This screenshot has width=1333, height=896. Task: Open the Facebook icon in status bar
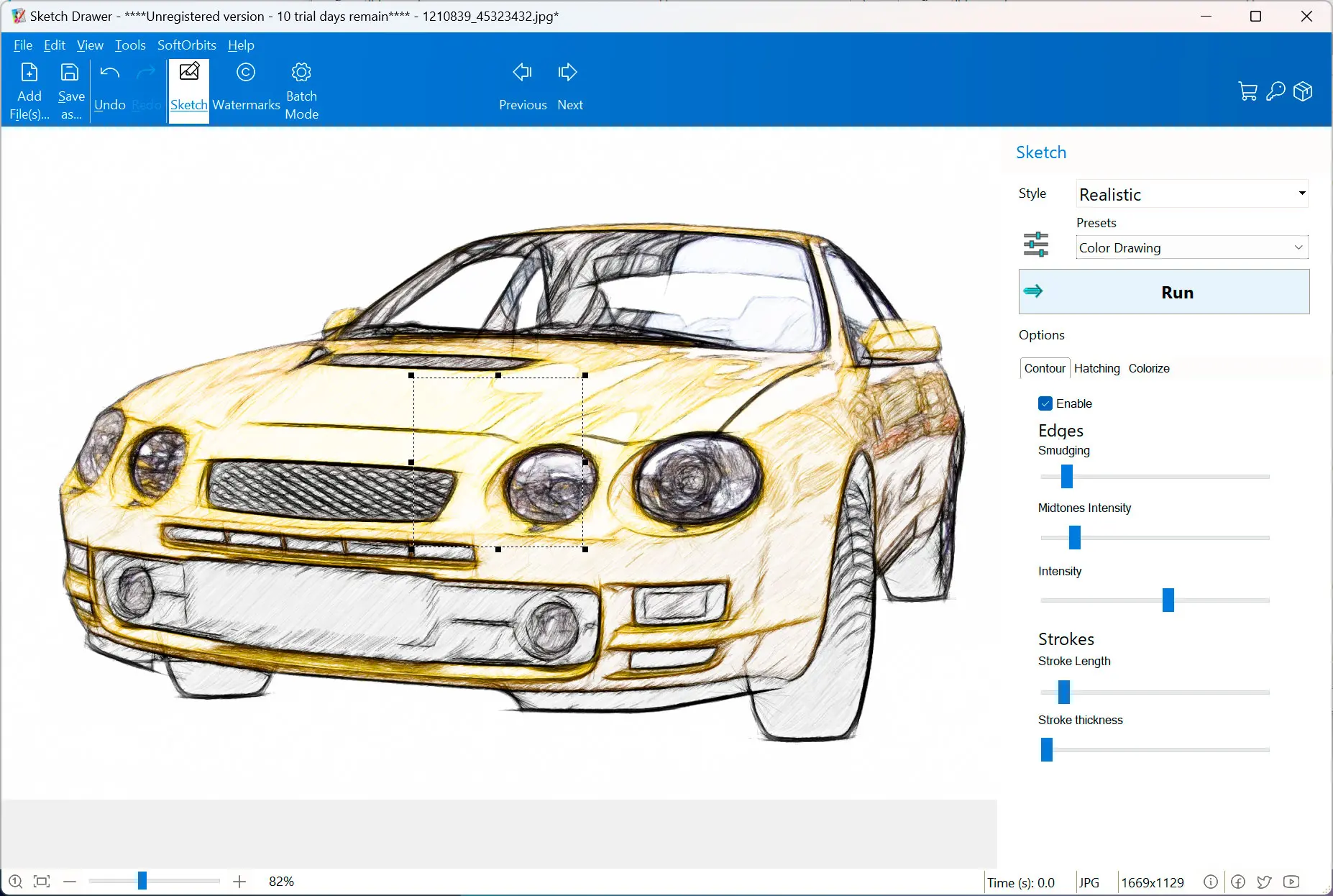pos(1238,882)
